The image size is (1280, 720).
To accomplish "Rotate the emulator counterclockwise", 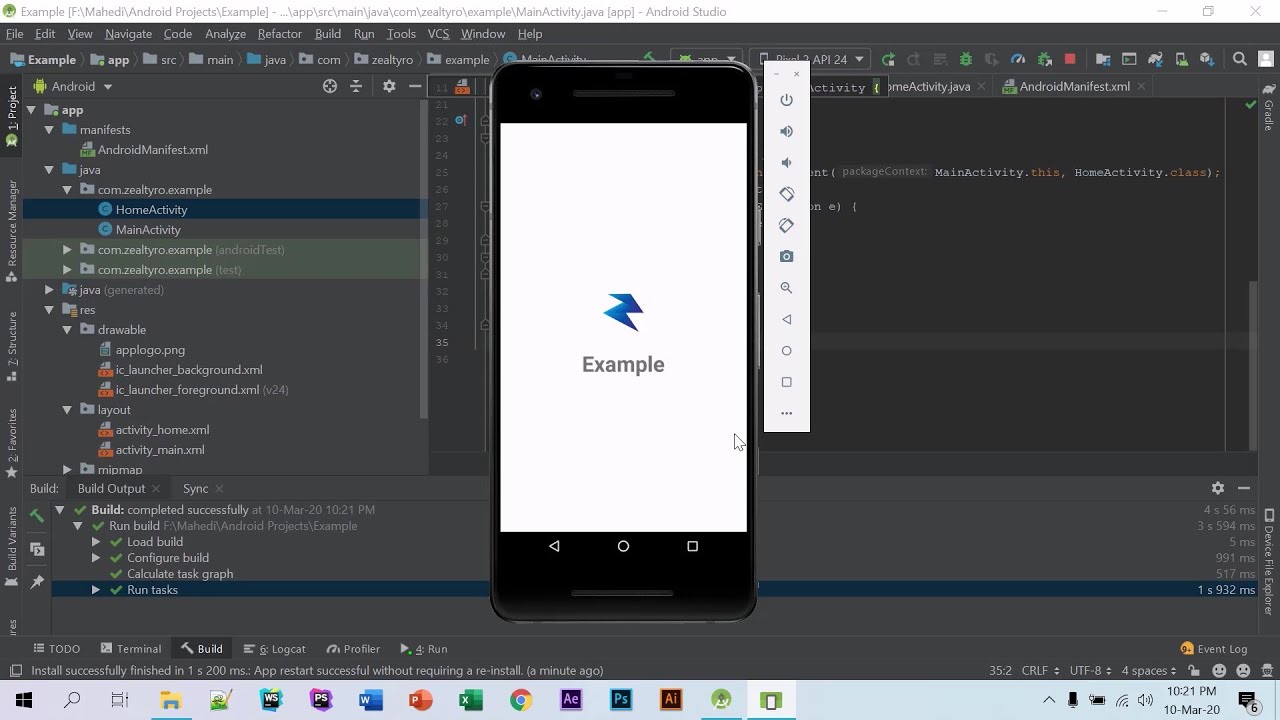I will click(x=786, y=194).
